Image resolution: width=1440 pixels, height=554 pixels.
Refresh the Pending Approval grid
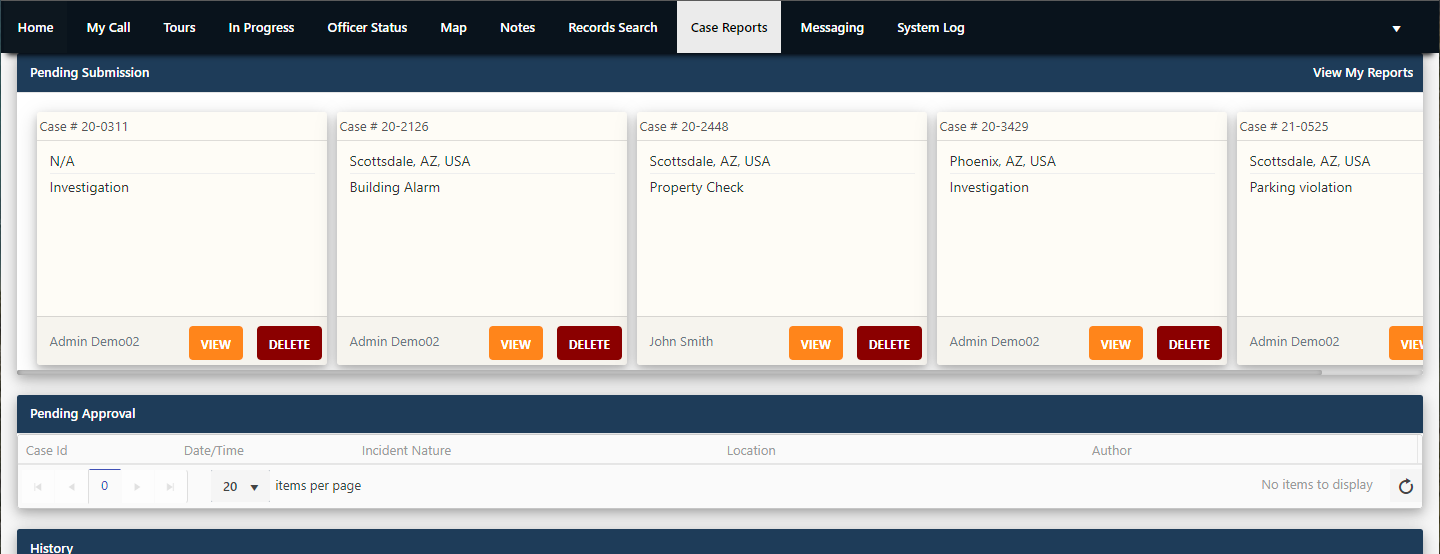pyautogui.click(x=1405, y=486)
